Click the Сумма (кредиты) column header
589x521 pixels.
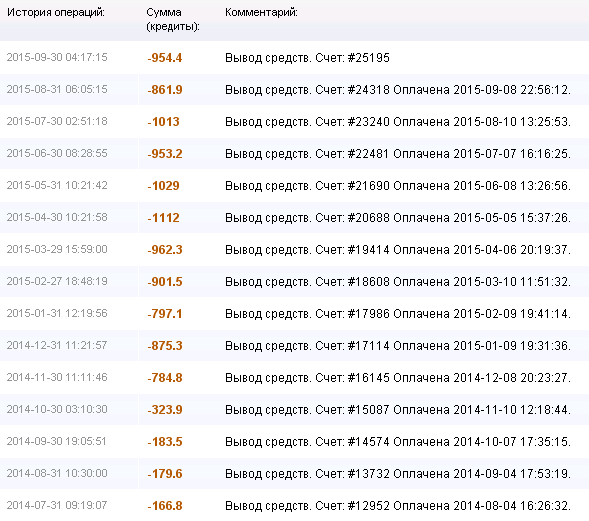point(173,20)
